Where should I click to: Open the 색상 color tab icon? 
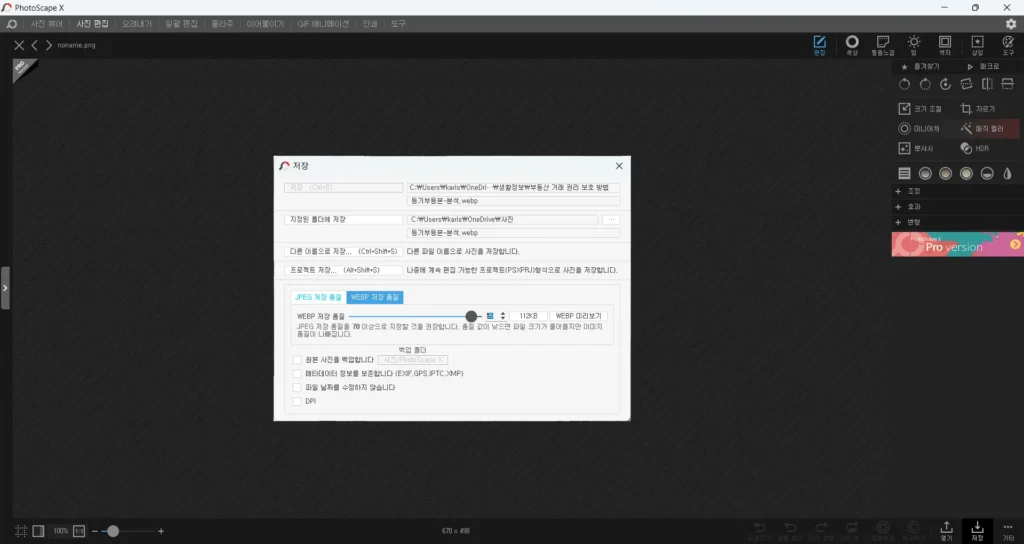pyautogui.click(x=852, y=45)
